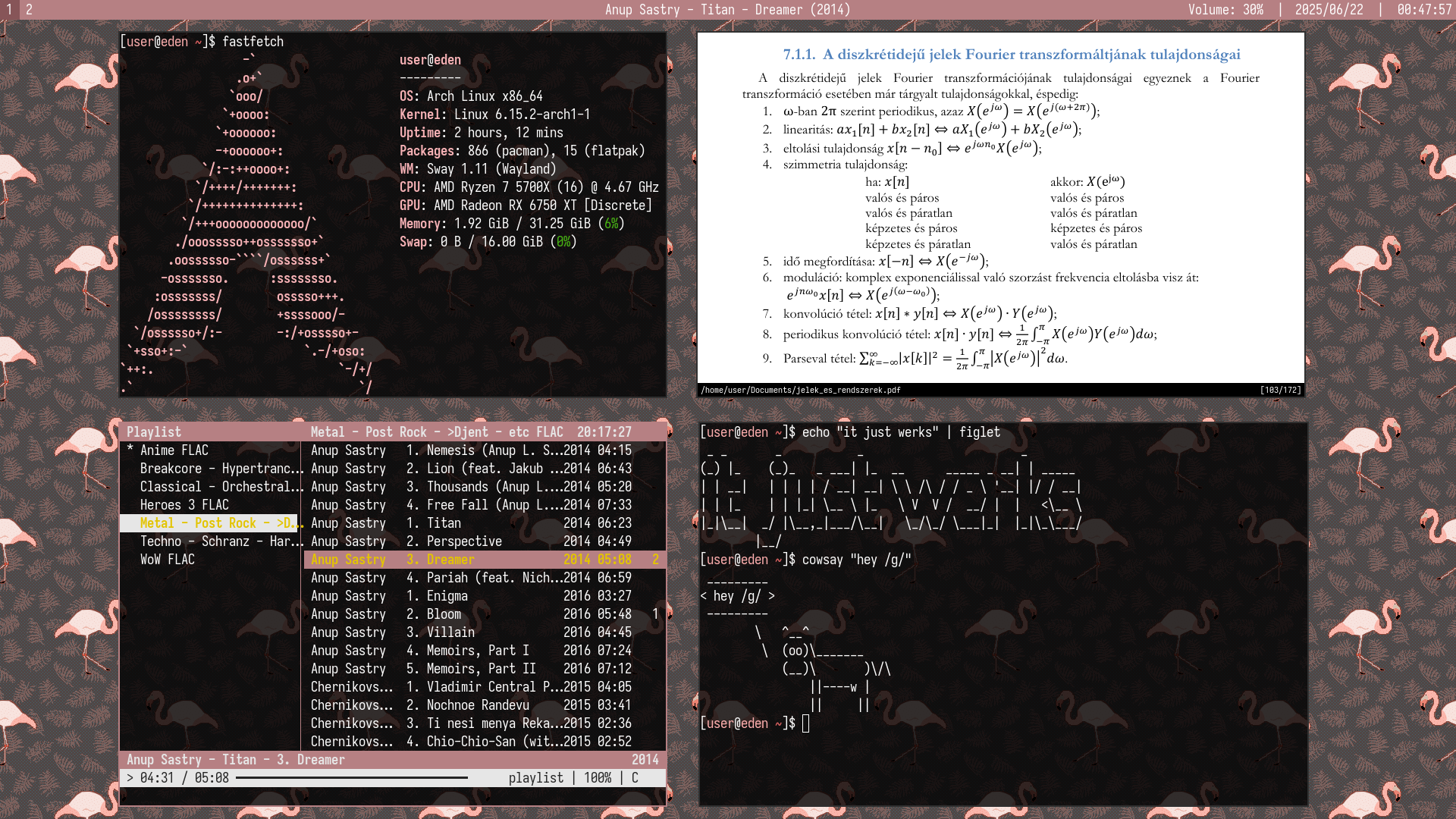Select track 3. Thousands
1456x819 pixels.
click(x=485, y=487)
